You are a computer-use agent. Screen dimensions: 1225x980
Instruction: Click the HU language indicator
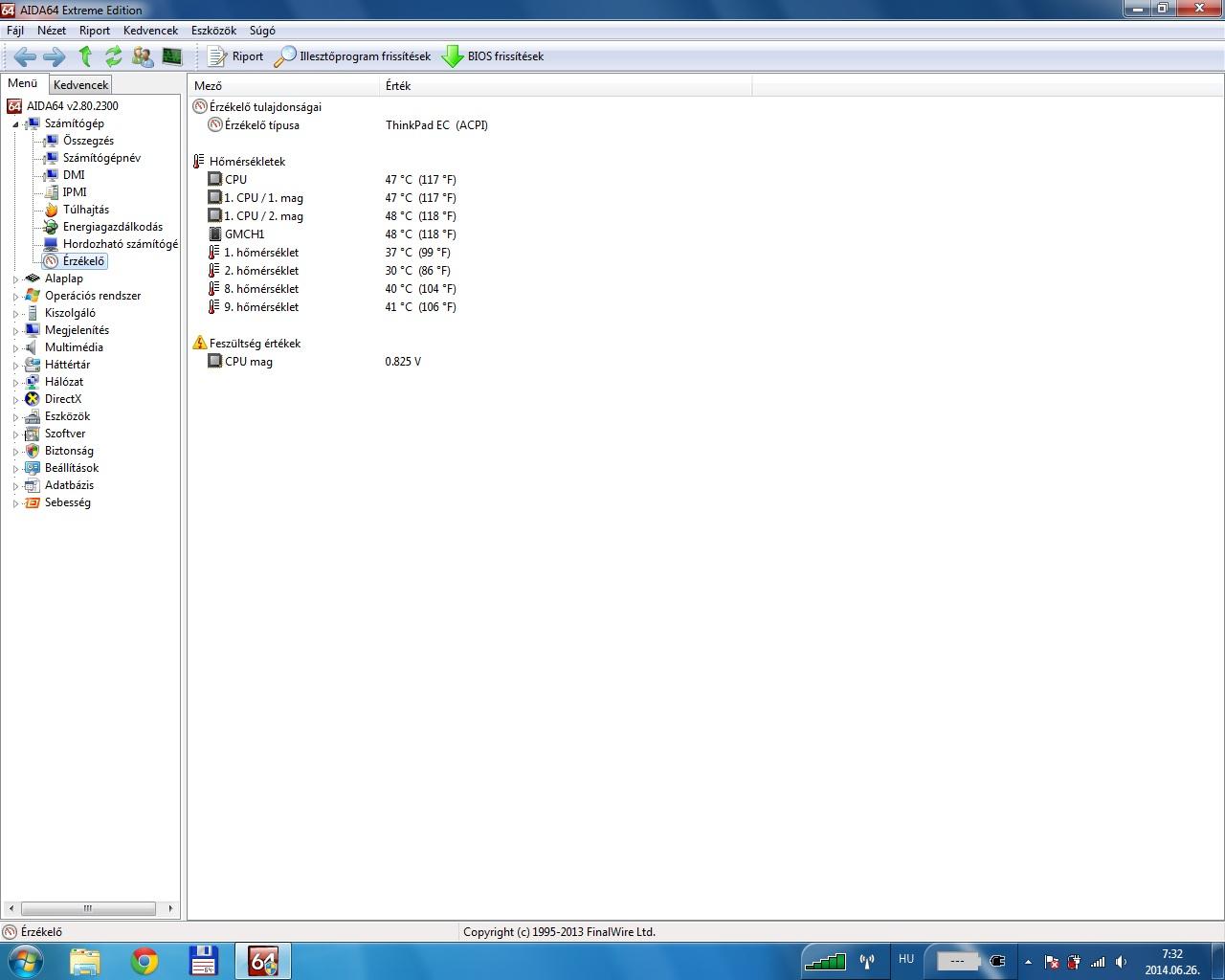point(906,959)
